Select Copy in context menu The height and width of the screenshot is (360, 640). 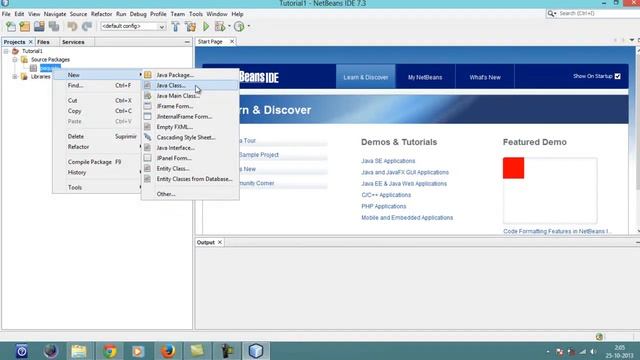[97, 111]
